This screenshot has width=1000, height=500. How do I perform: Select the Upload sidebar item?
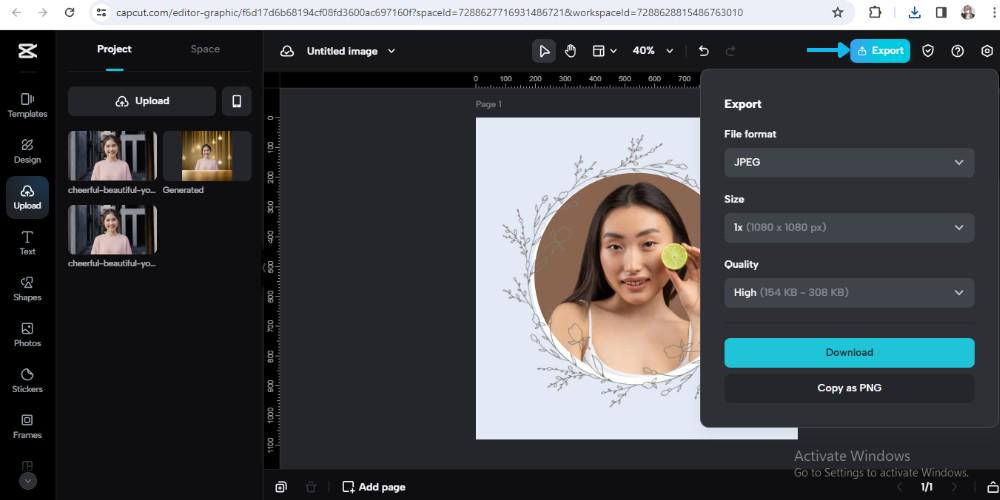click(27, 197)
